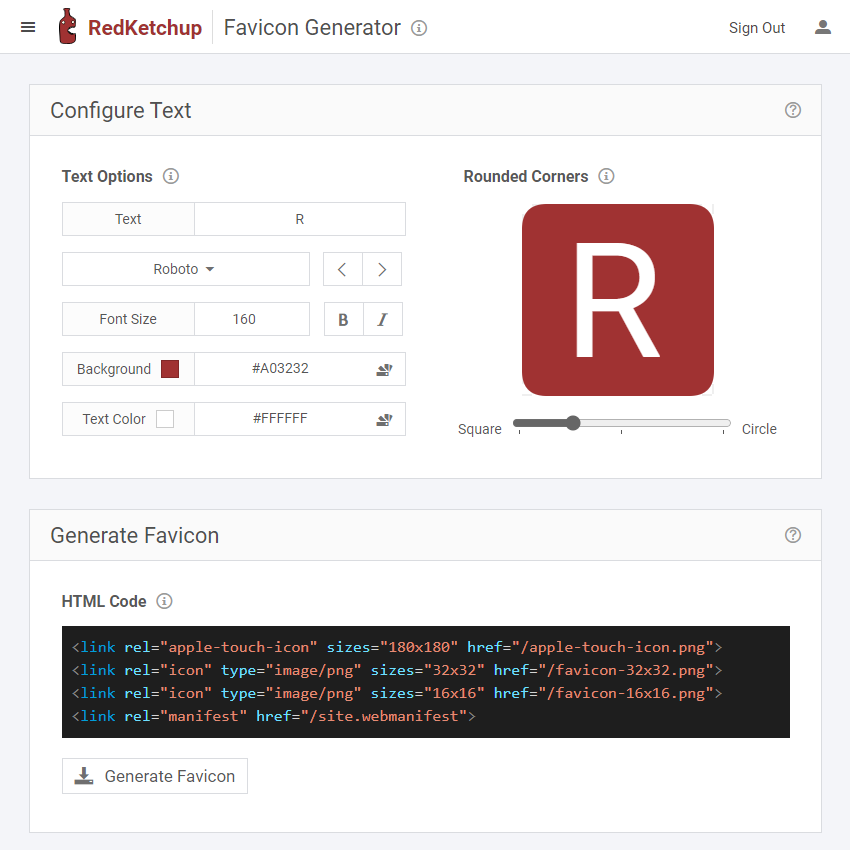Click the Generate Favicon download button
The width and height of the screenshot is (850, 850).
(x=155, y=776)
